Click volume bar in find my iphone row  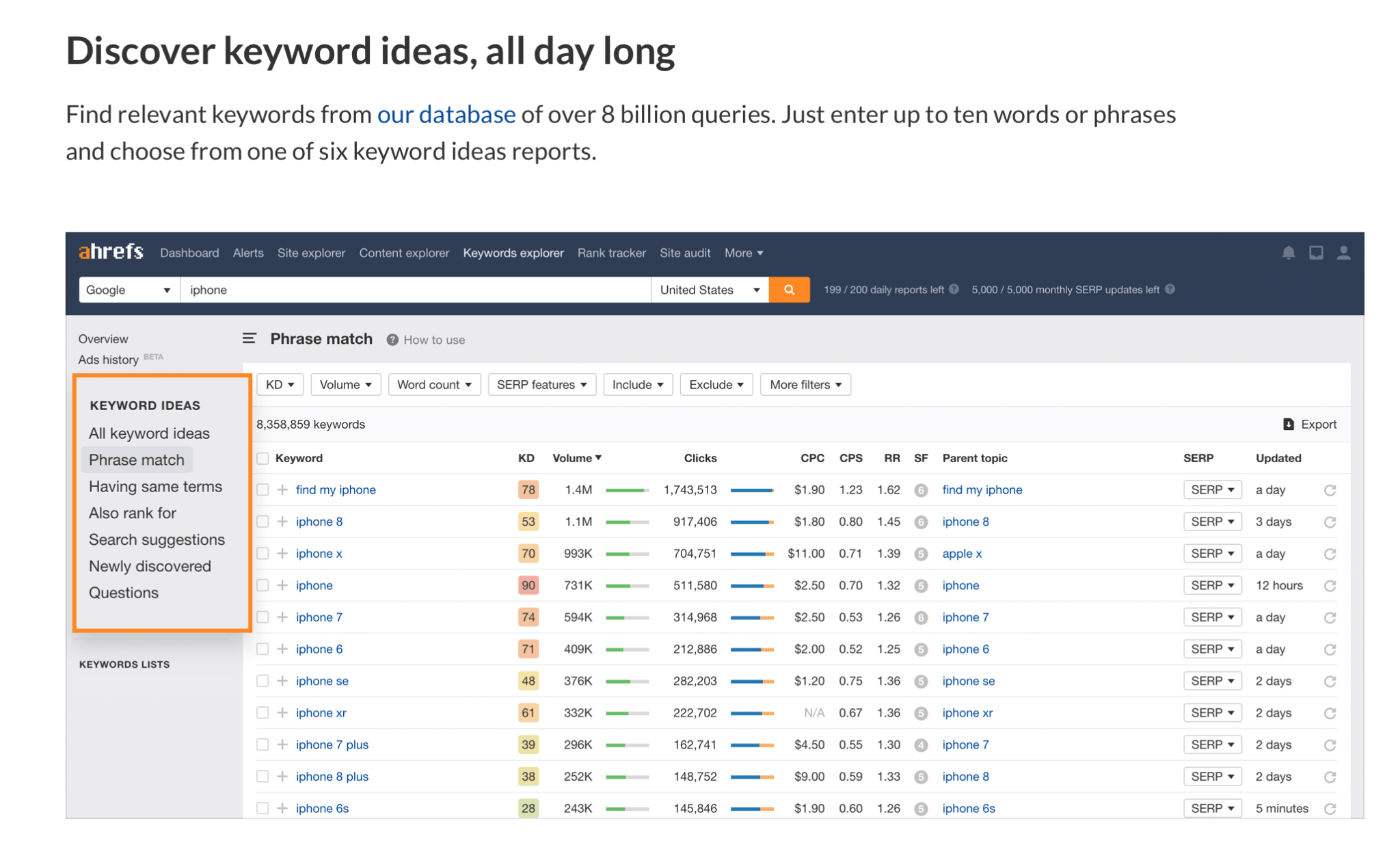point(627,490)
